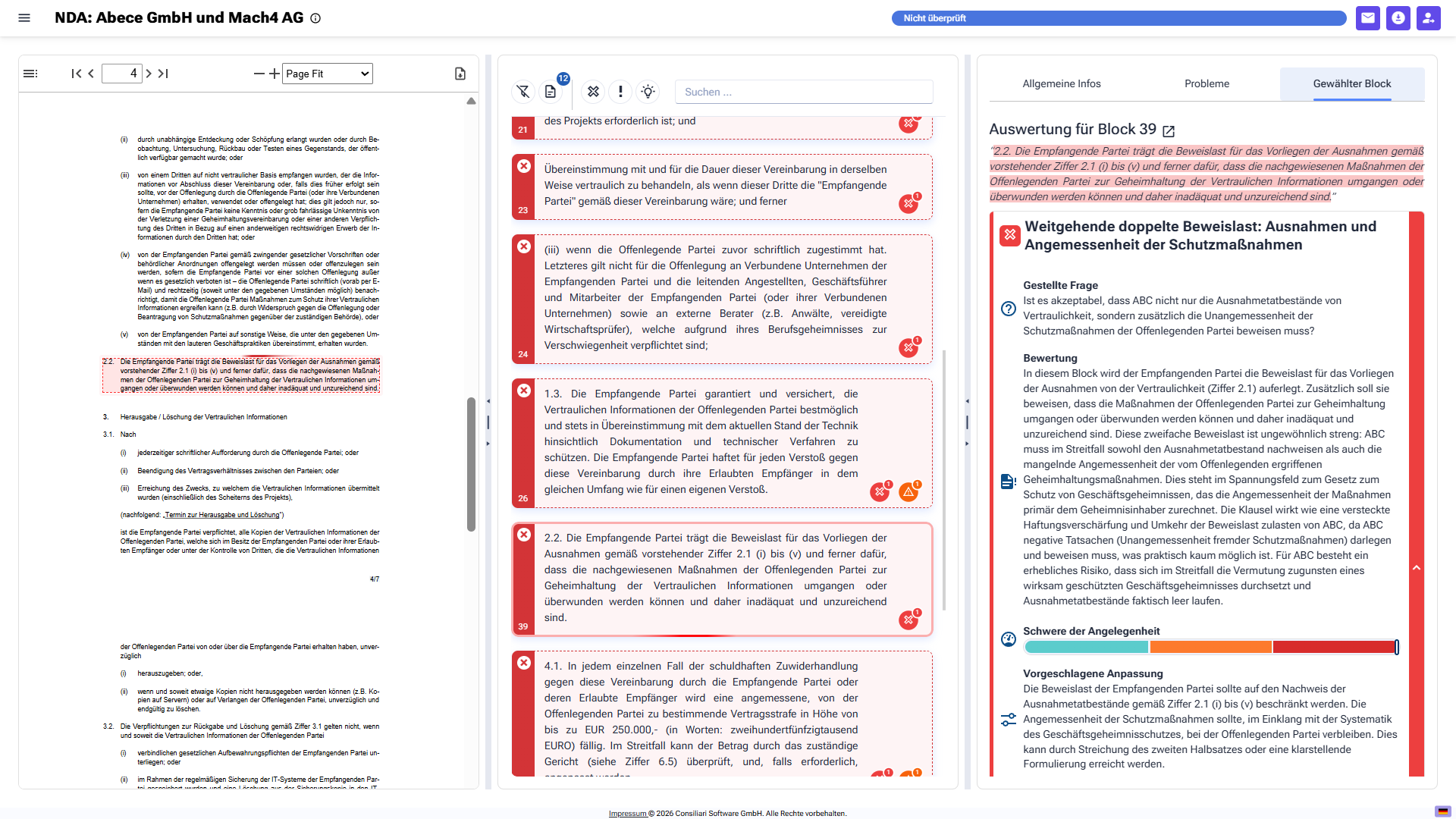Click the red X severity icon in evaluation
This screenshot has height=819, width=1456.
1009,235
